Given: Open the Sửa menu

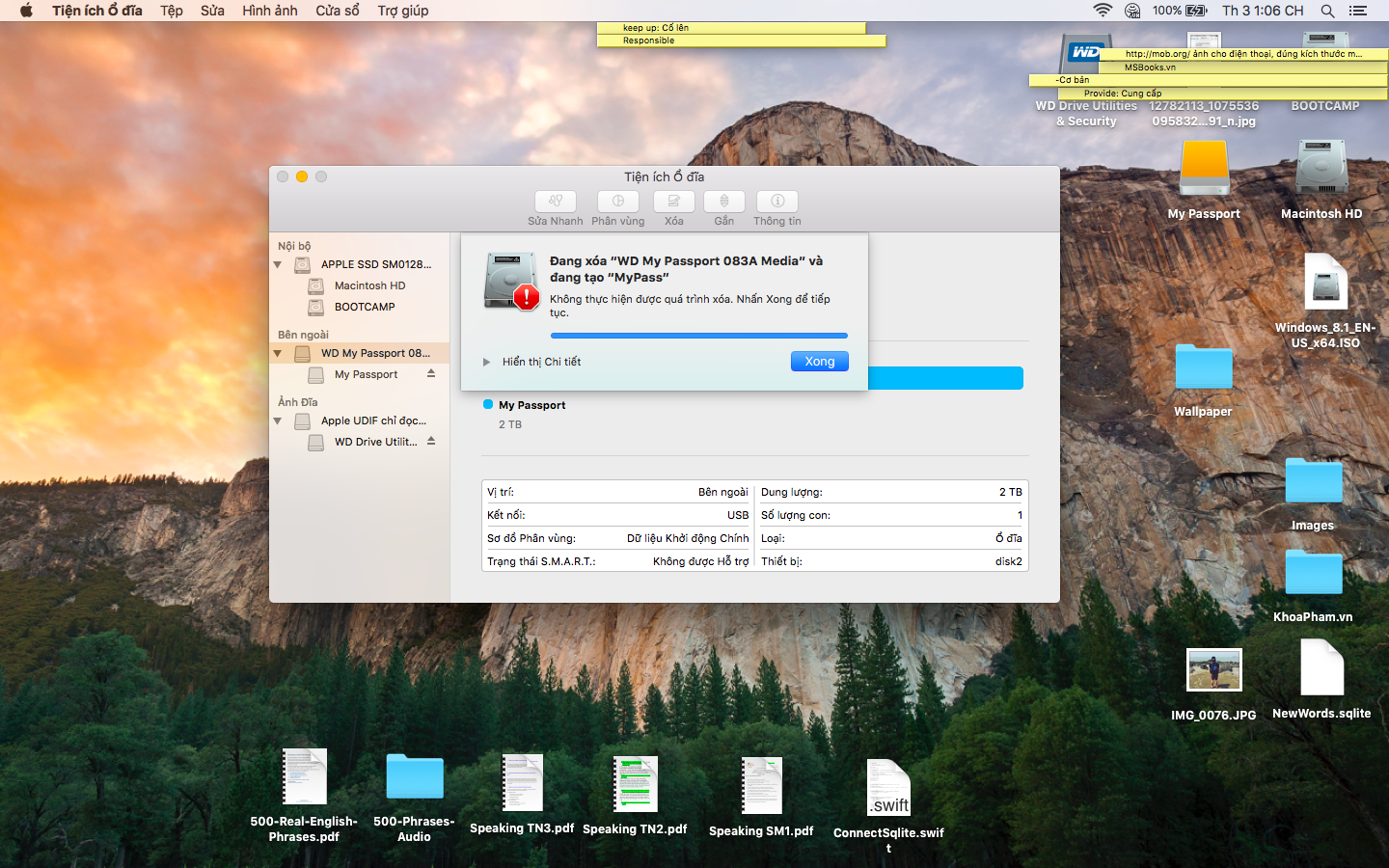Looking at the screenshot, I should point(212,11).
